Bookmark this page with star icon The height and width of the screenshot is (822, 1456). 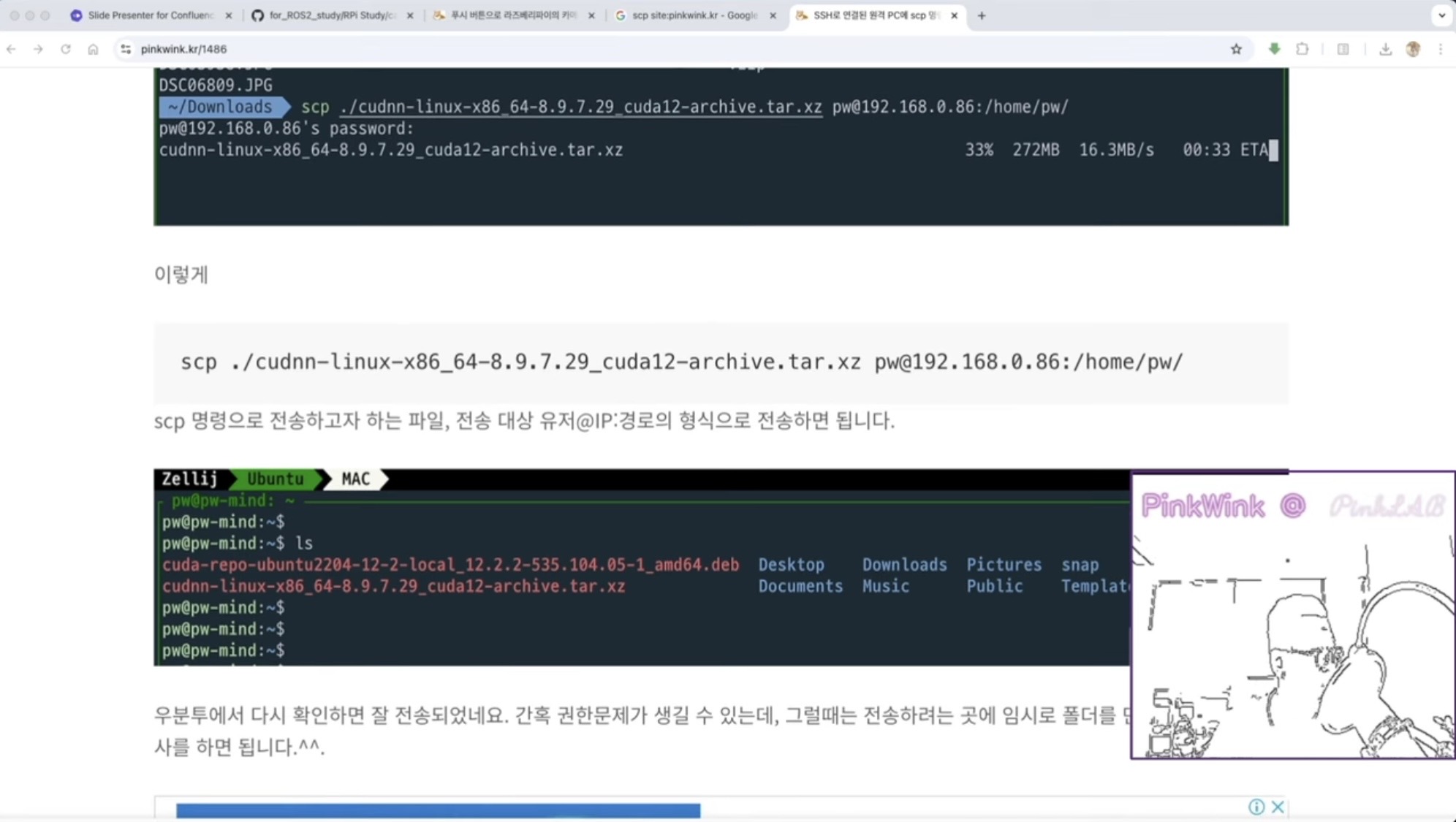(1236, 49)
